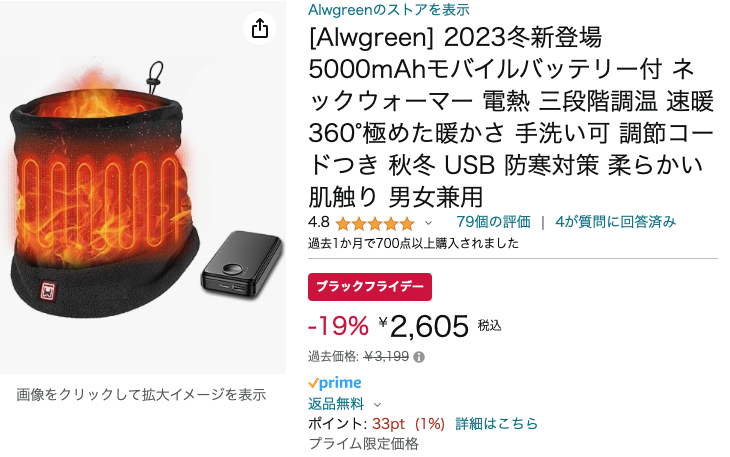Open the Alwgreenのストアを表示 link

(389, 9)
